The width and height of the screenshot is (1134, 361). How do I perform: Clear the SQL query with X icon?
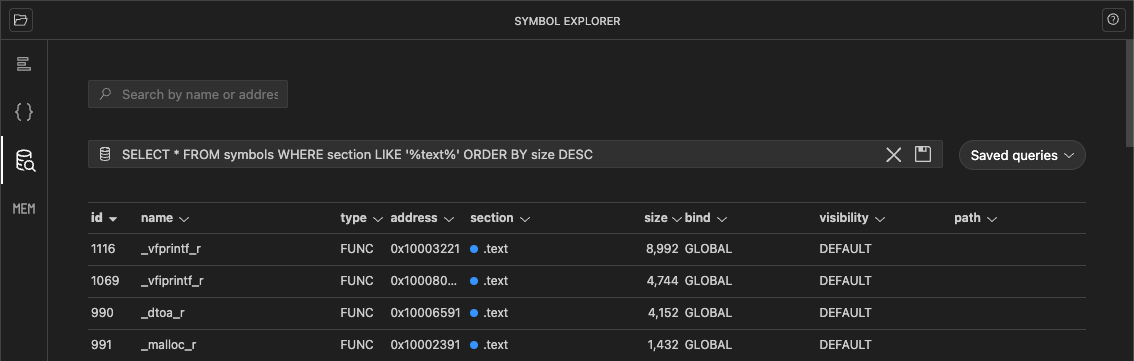[x=894, y=154]
